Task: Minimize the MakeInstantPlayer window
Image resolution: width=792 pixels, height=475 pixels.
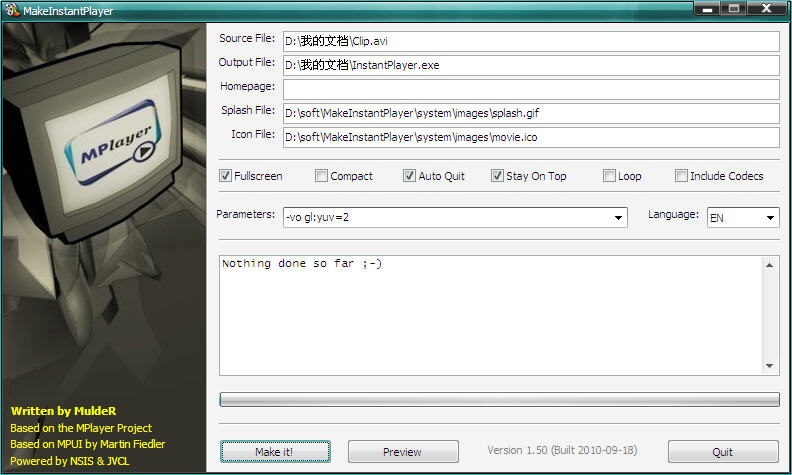Action: tap(708, 9)
